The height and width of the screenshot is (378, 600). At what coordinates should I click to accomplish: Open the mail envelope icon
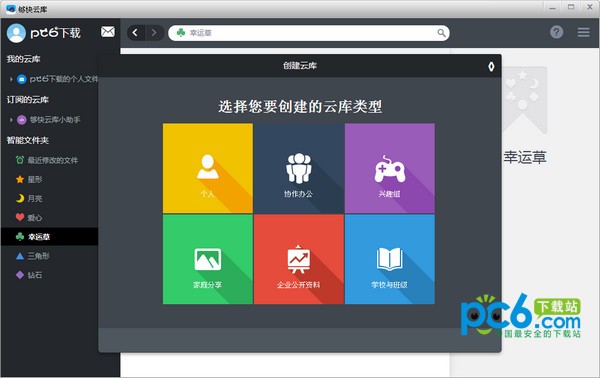(108, 32)
